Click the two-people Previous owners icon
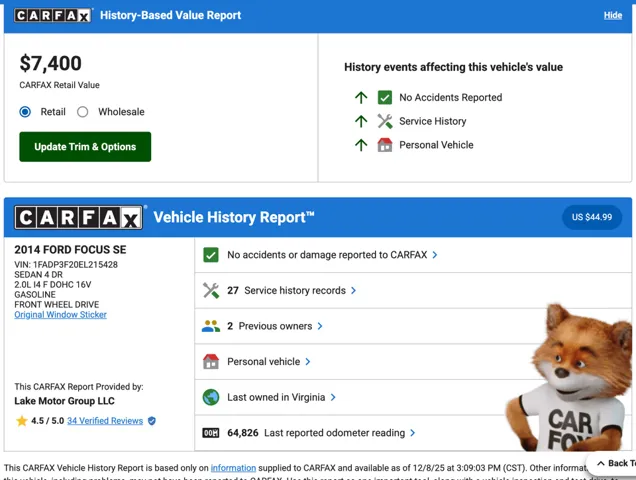 [211, 326]
